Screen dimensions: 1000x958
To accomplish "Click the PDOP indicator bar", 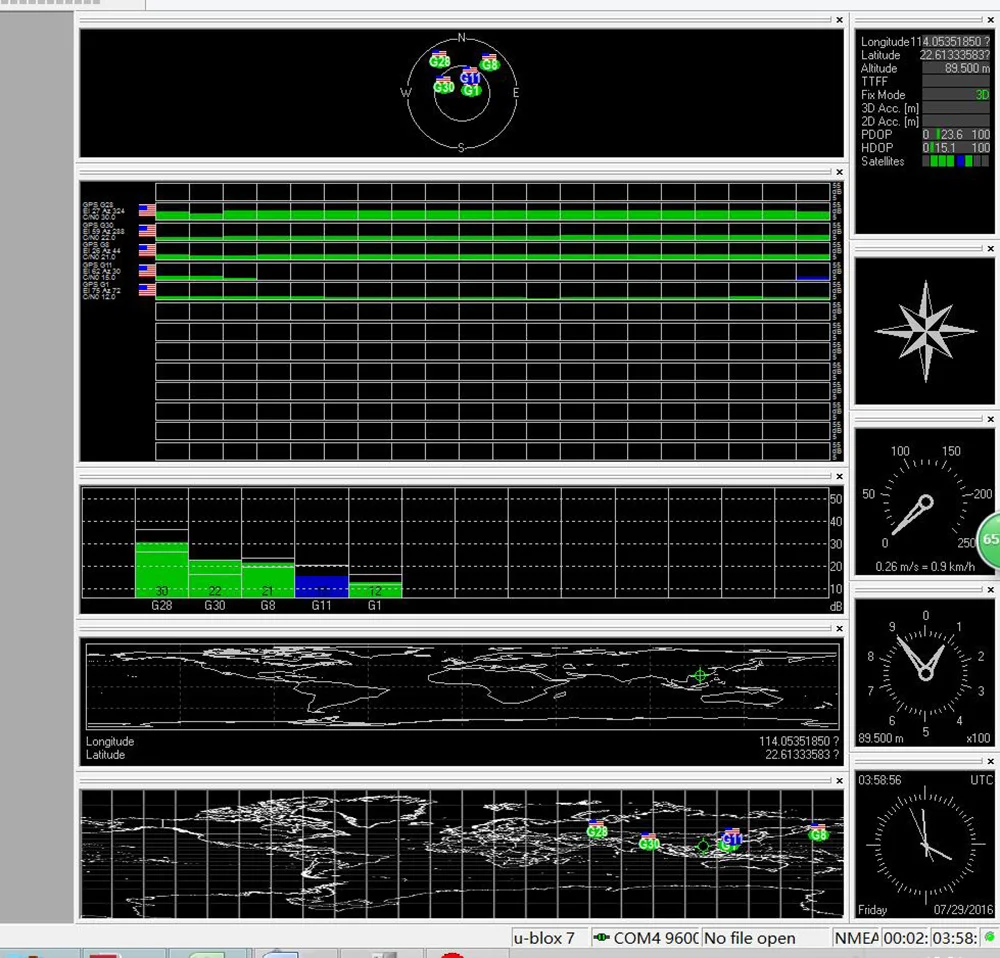I will [x=955, y=134].
